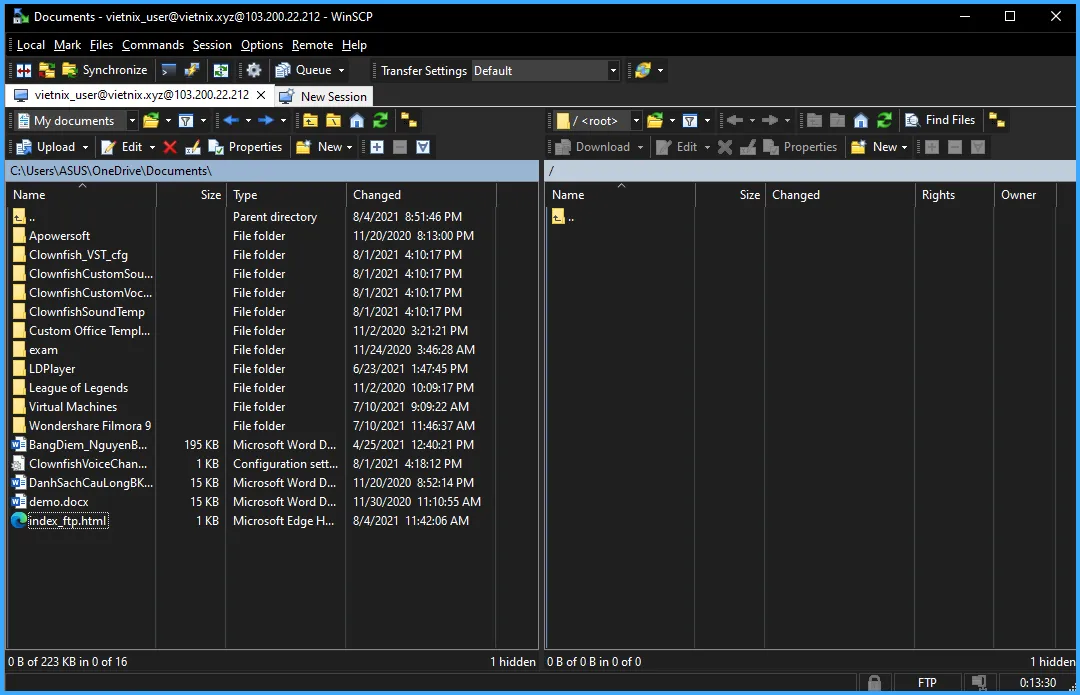Refresh the remote panel directory listing
The width and height of the screenshot is (1080, 695).
(884, 121)
